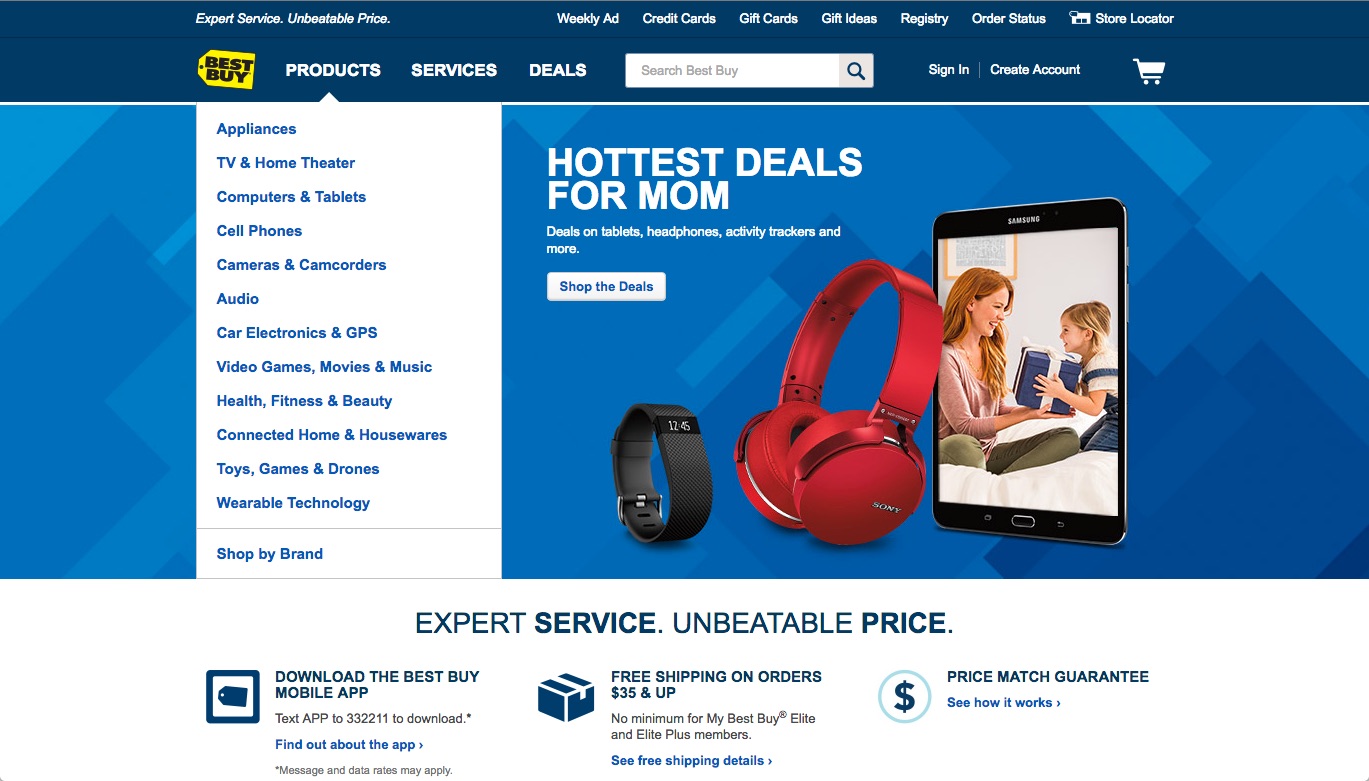Click the mobile app price tag icon
The image size is (1369, 781).
coord(233,697)
